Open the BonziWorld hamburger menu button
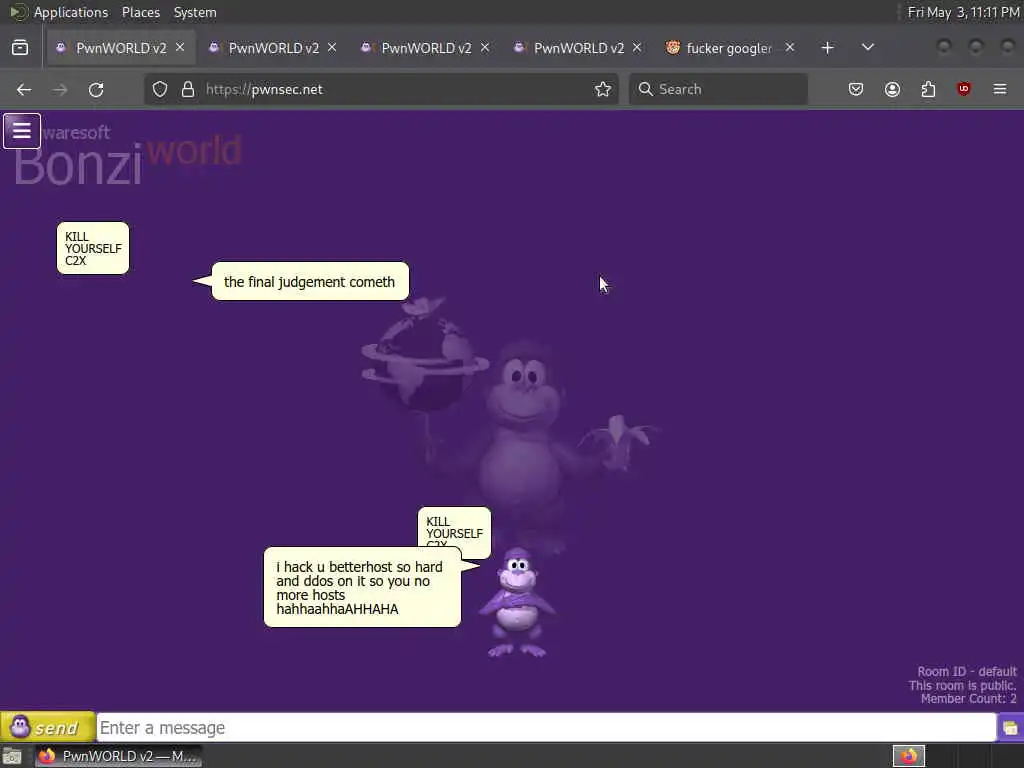 [22, 131]
